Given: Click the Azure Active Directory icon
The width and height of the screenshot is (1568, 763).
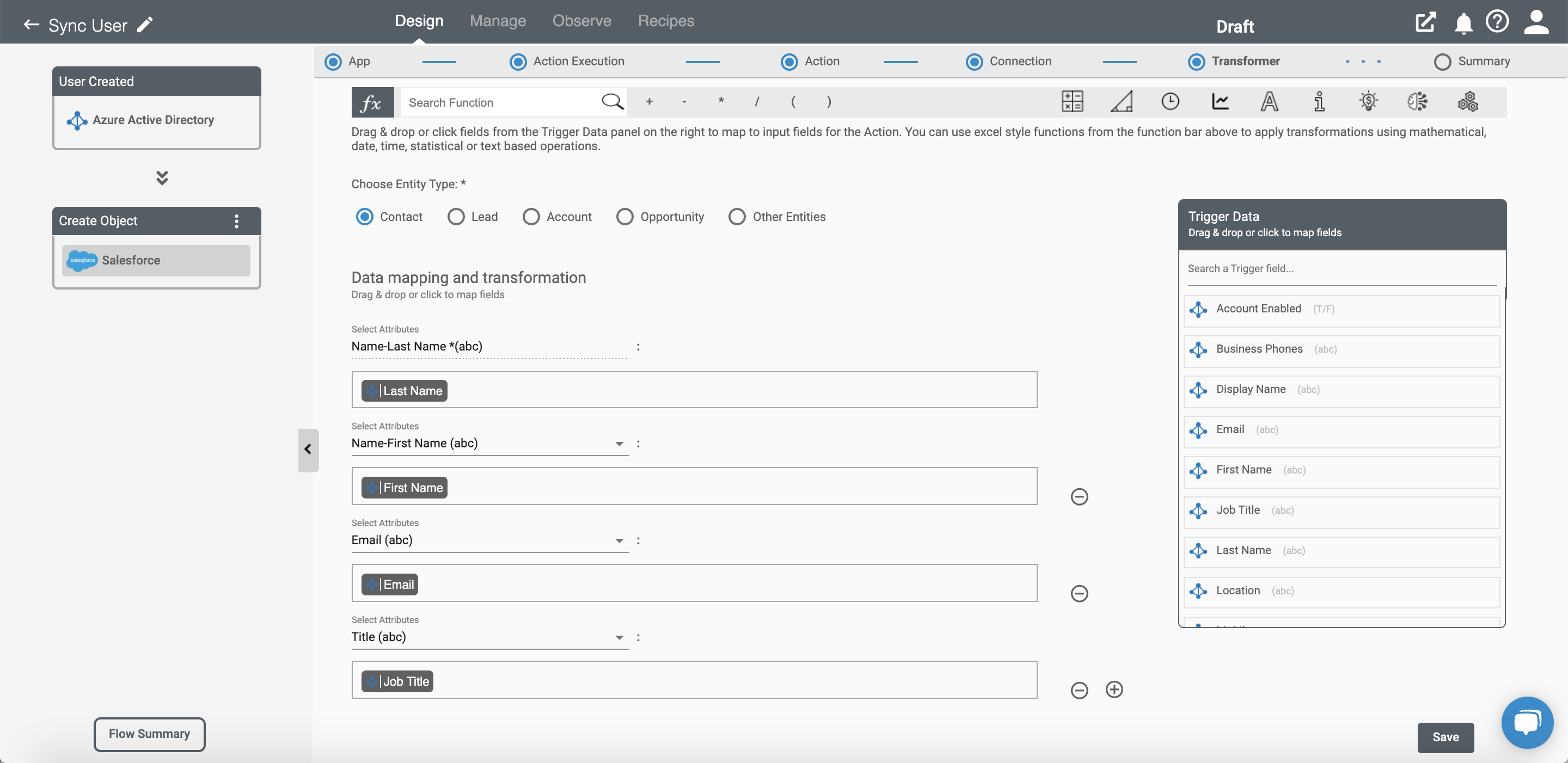Looking at the screenshot, I should click(x=77, y=120).
